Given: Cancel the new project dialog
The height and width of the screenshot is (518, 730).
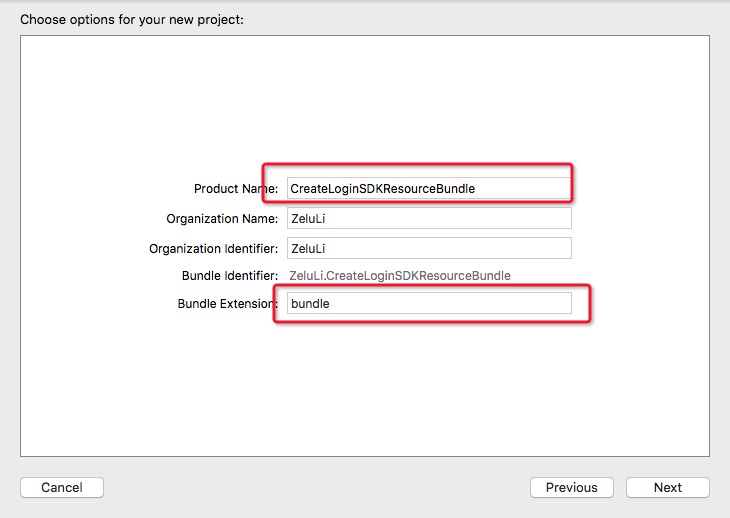Looking at the screenshot, I should [62, 487].
